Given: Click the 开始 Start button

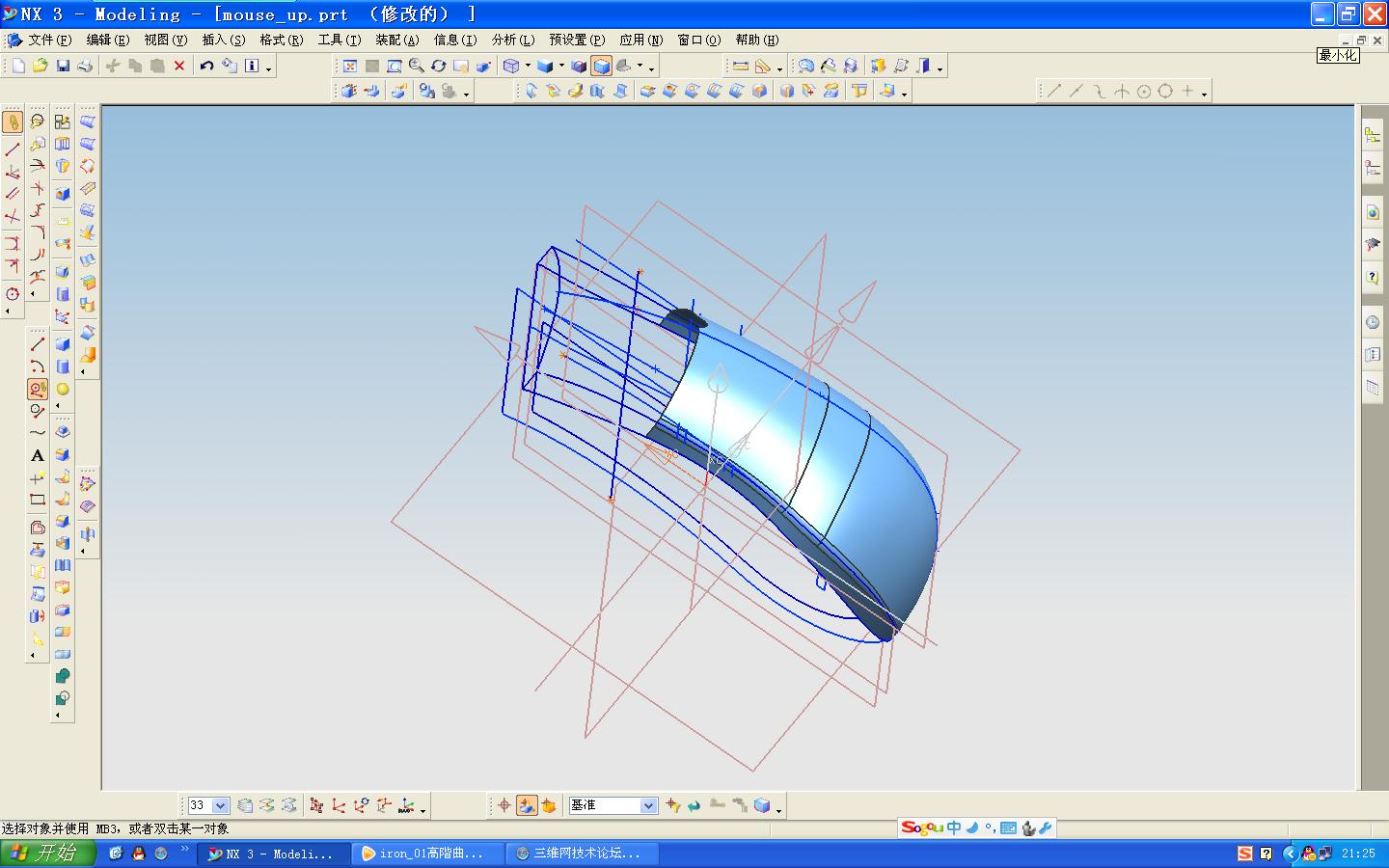Looking at the screenshot, I should (x=48, y=854).
